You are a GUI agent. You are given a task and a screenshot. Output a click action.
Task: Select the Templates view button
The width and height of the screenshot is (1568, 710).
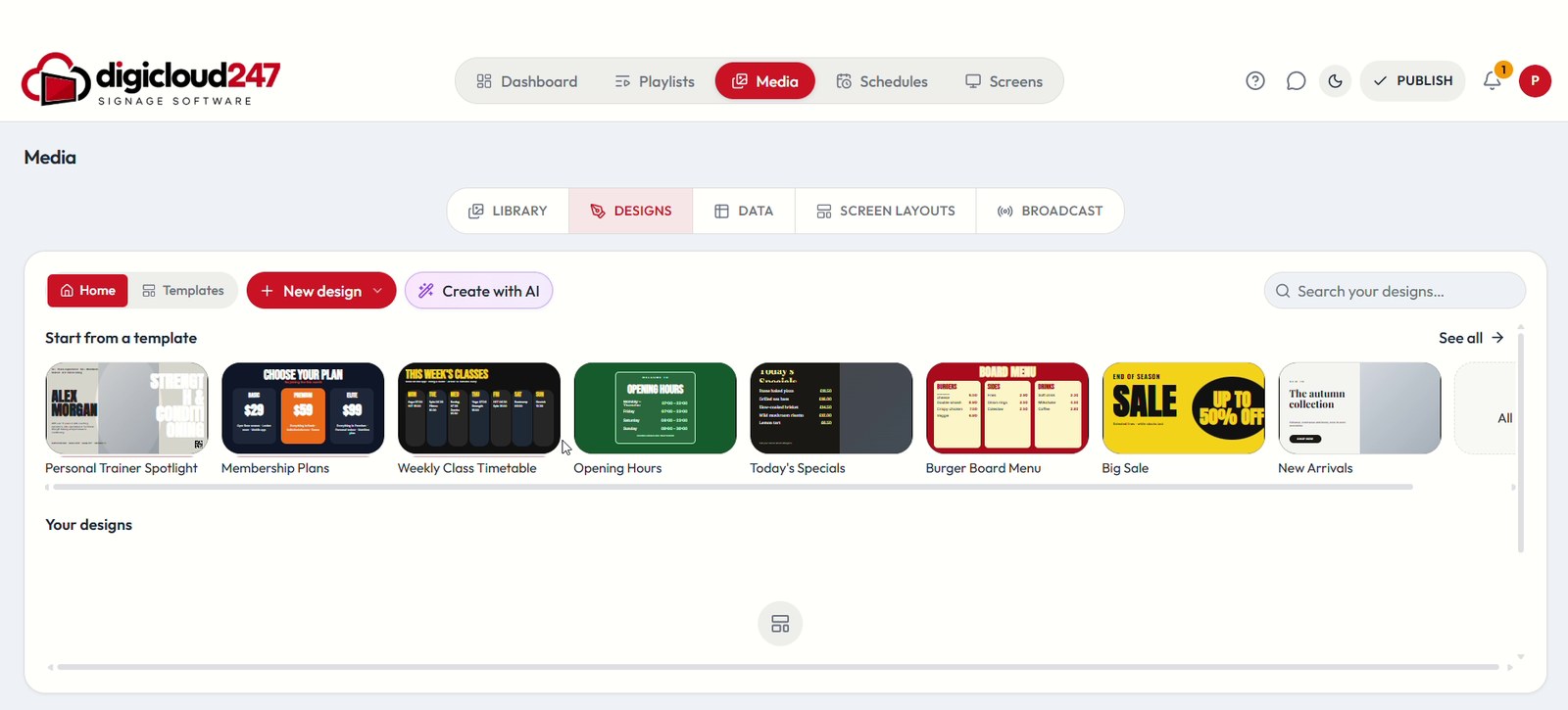click(x=183, y=291)
